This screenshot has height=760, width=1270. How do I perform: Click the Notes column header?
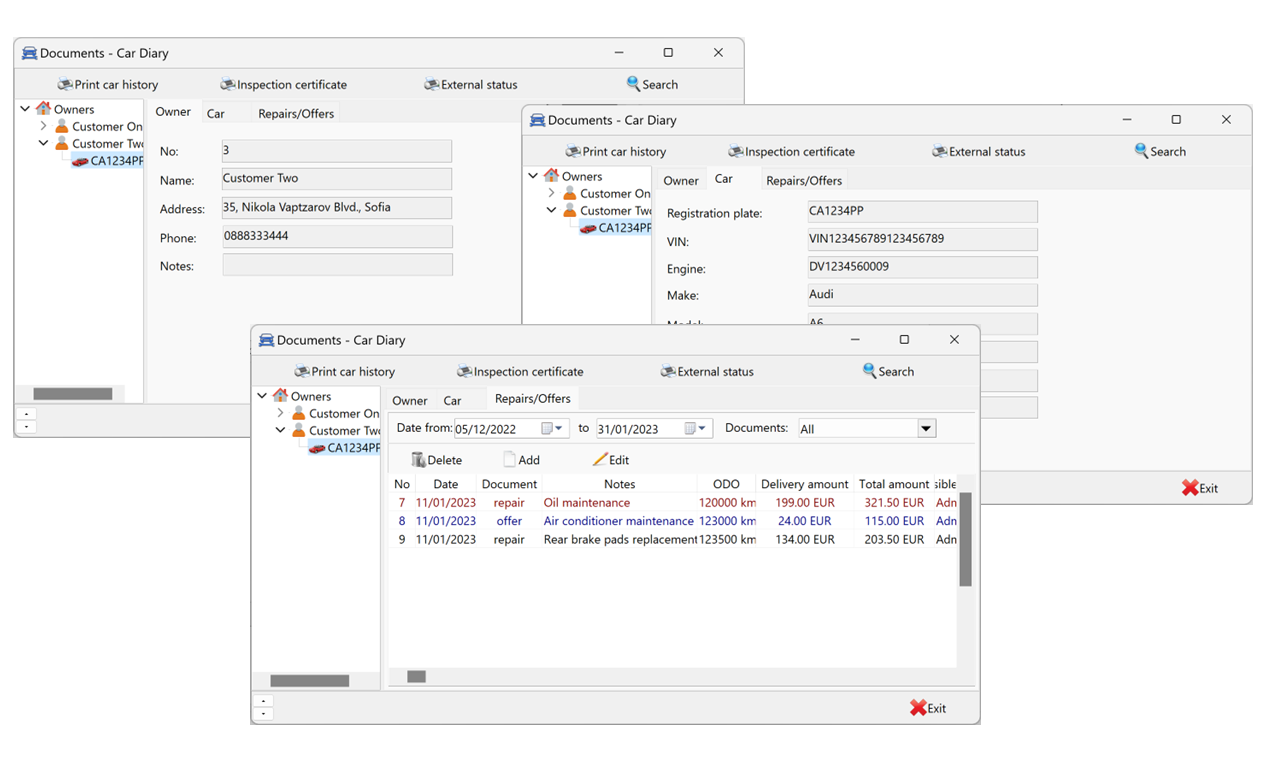(619, 484)
